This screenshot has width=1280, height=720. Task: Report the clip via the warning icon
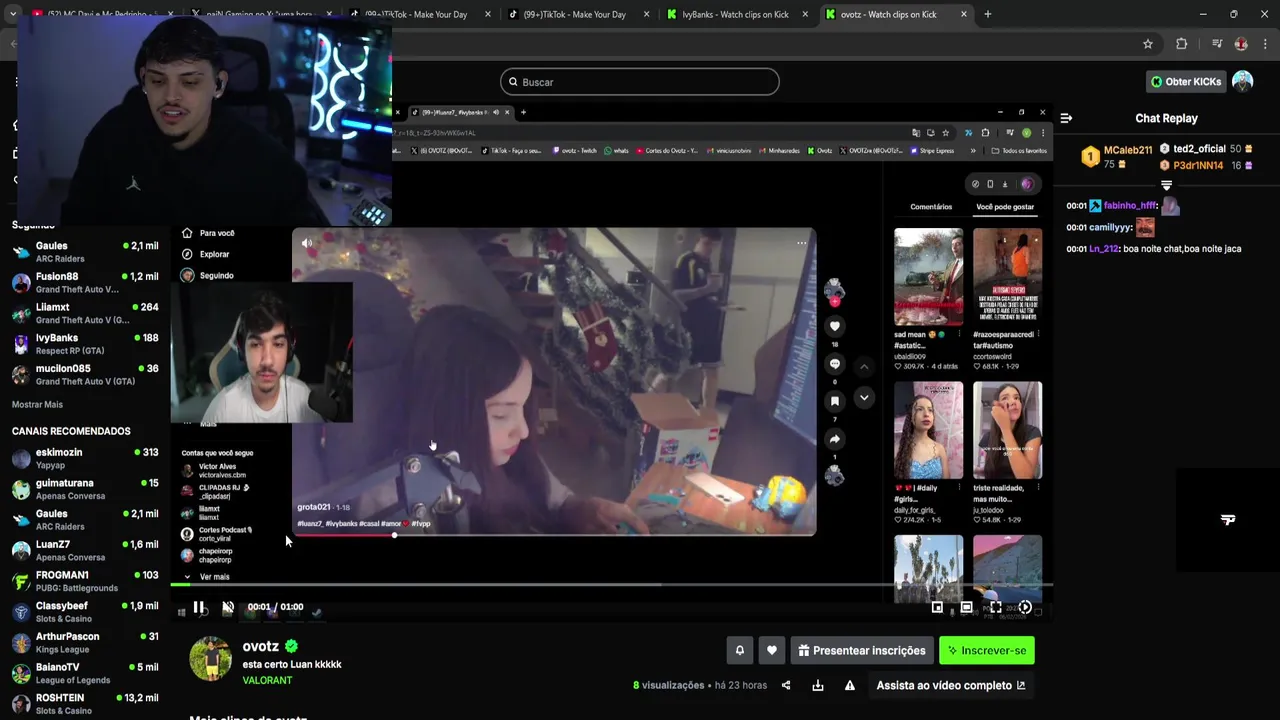point(850,685)
